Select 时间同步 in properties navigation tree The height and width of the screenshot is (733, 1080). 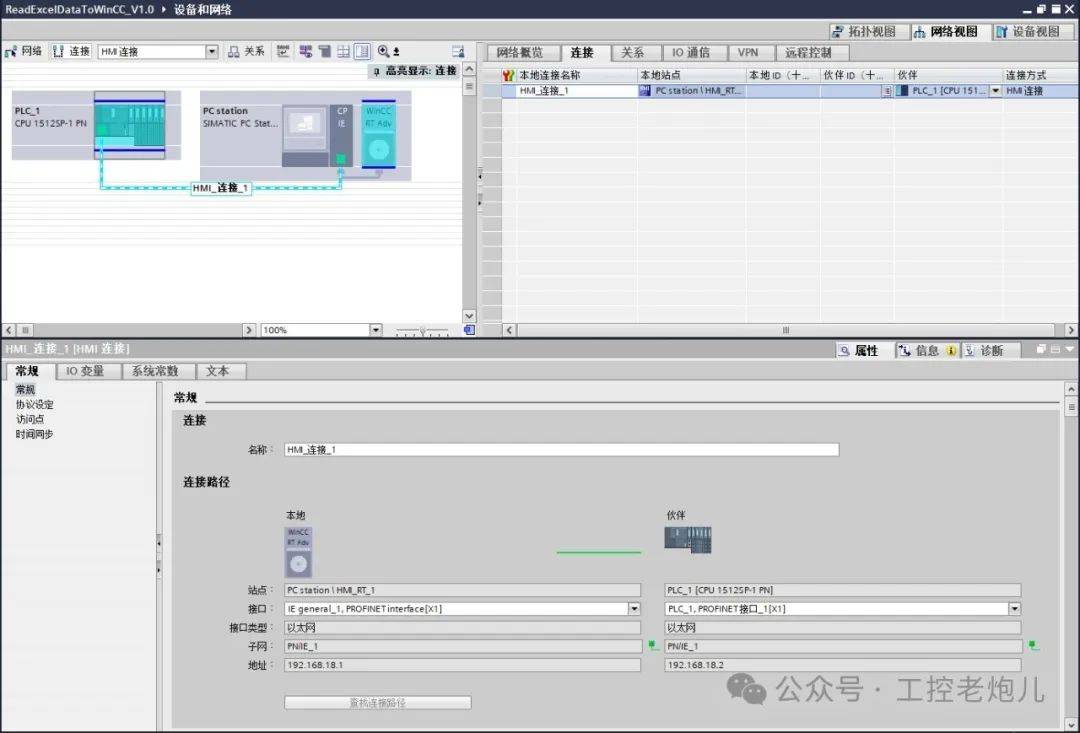point(34,435)
